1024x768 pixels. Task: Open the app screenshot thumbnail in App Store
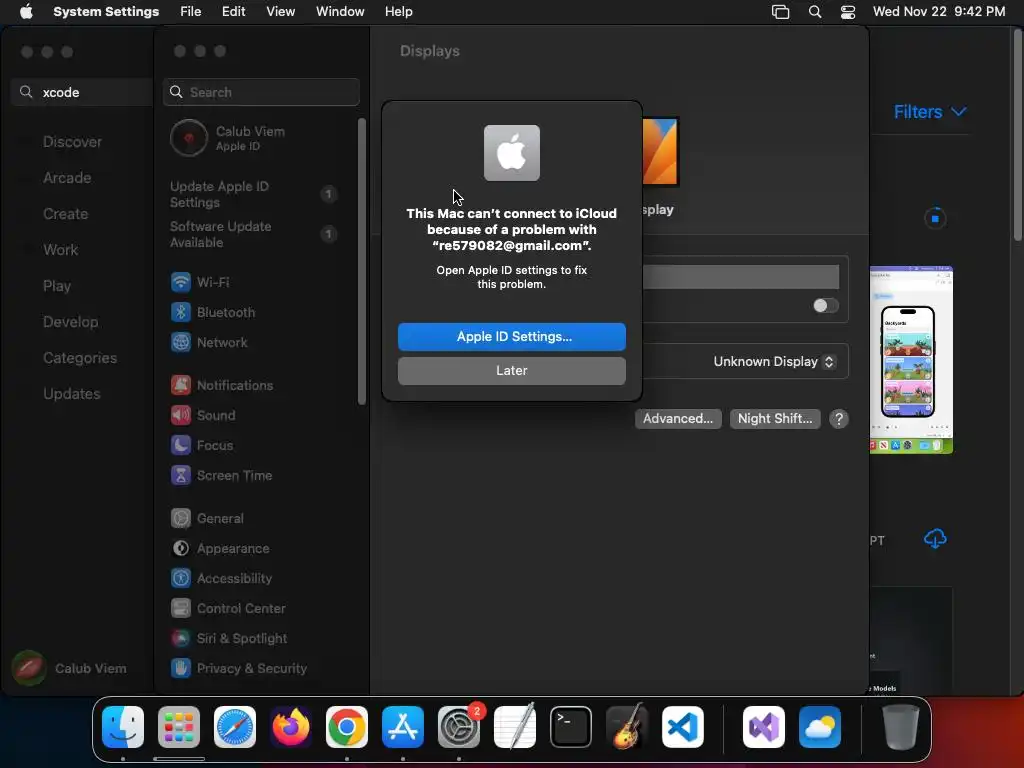pyautogui.click(x=911, y=360)
